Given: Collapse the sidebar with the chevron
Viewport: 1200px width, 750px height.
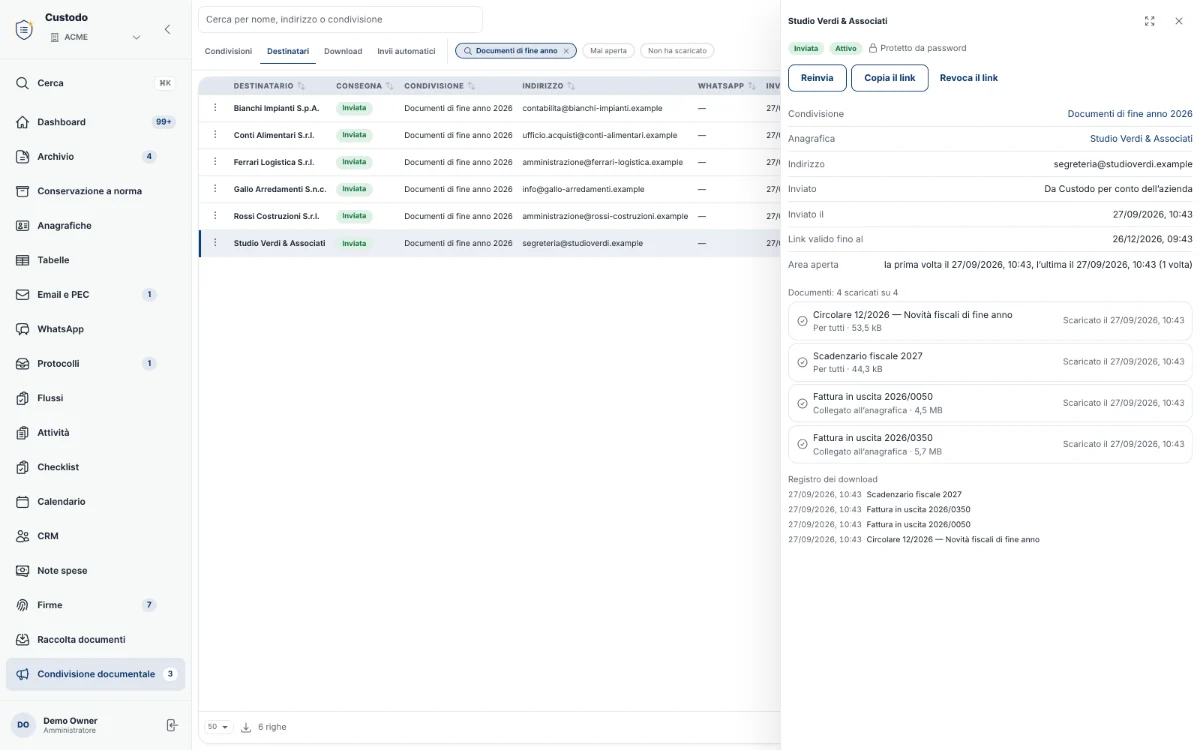Looking at the screenshot, I should click(168, 30).
